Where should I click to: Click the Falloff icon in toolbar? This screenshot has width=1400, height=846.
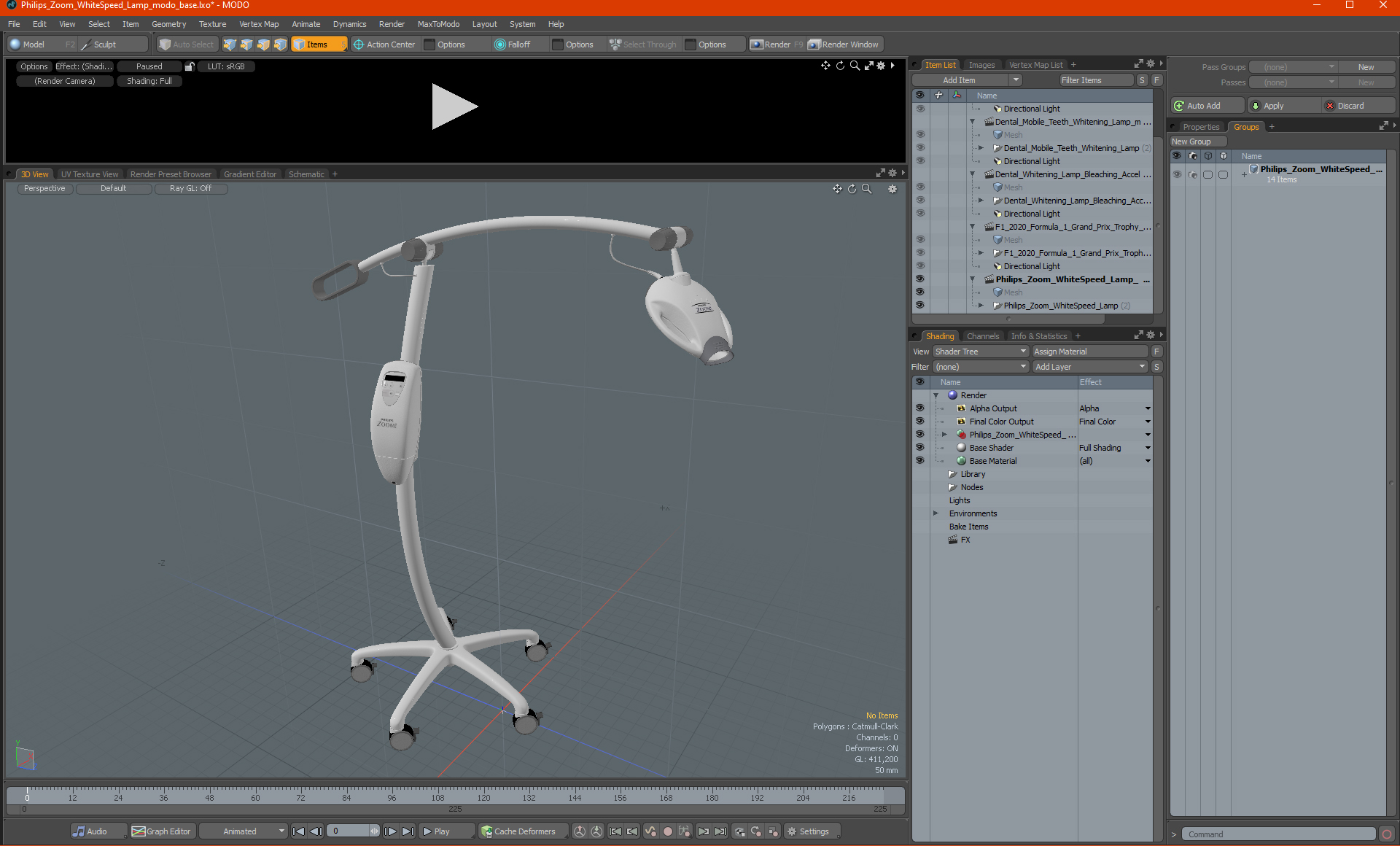click(500, 44)
